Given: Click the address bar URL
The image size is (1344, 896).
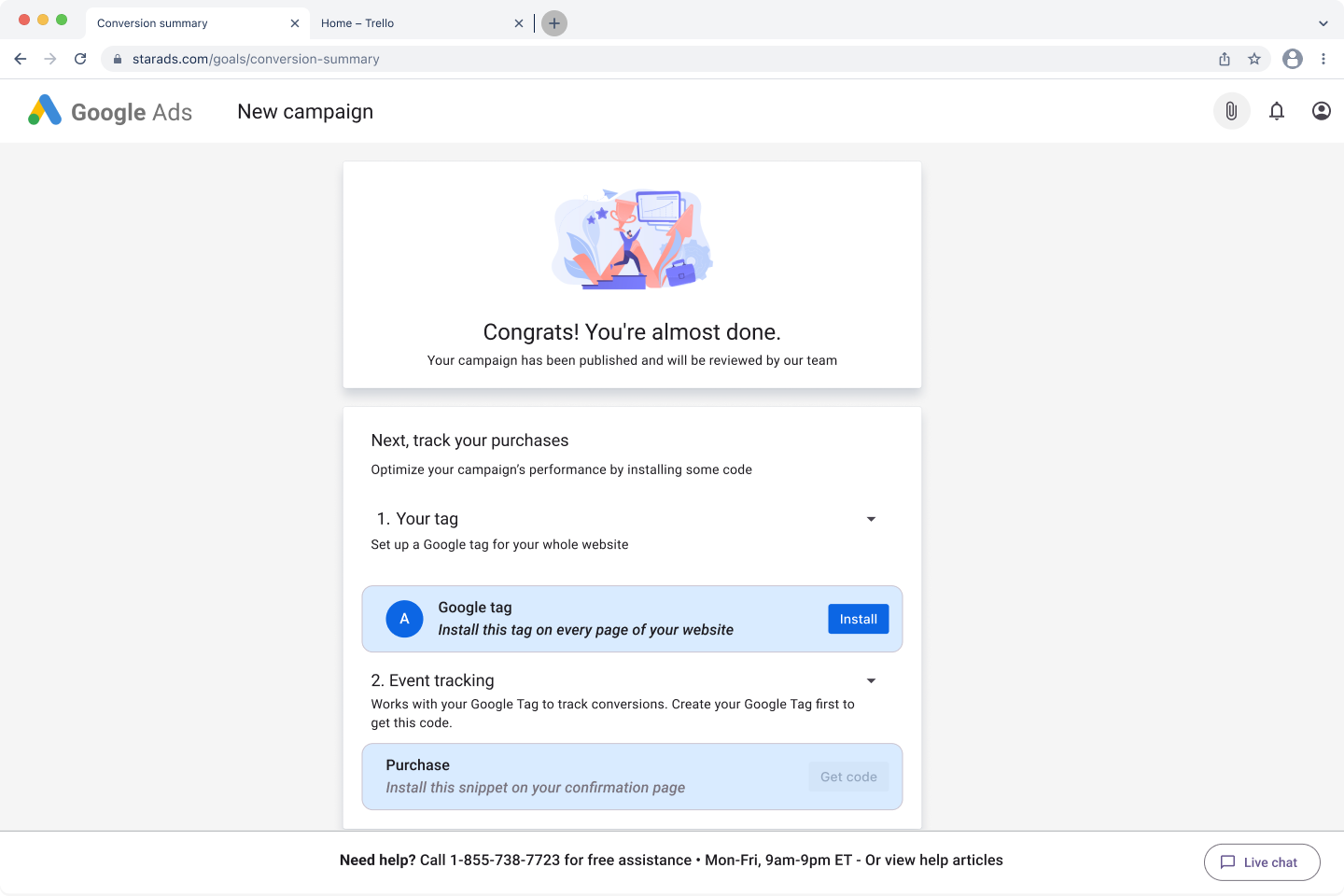Looking at the screenshot, I should pyautogui.click(x=256, y=59).
